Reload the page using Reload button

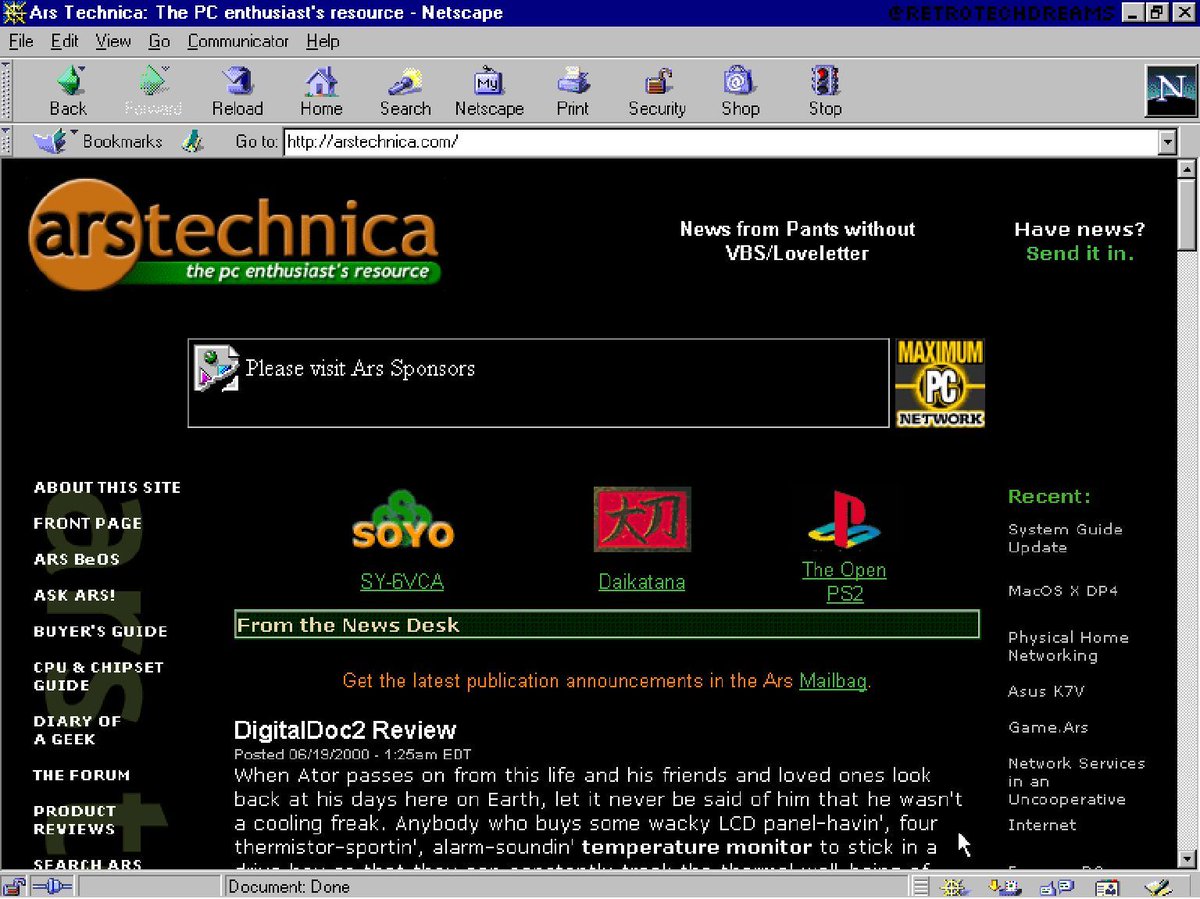[237, 91]
